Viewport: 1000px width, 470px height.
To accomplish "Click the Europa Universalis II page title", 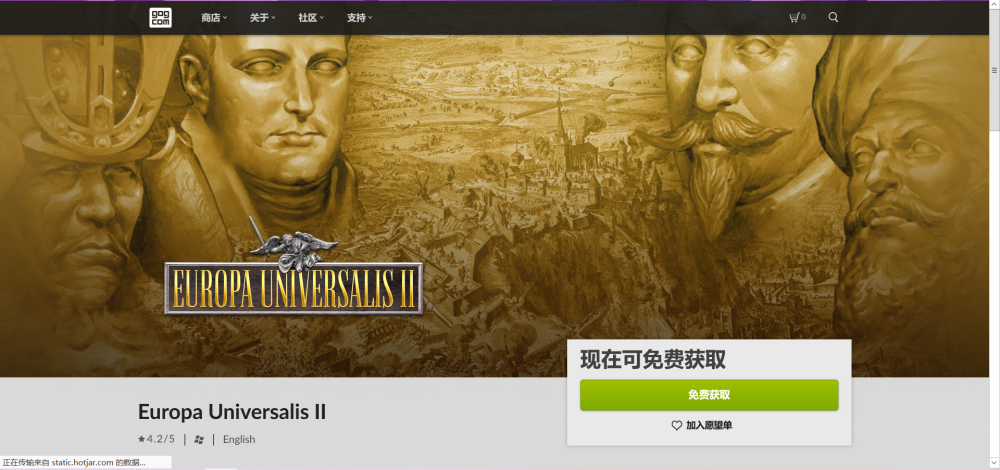I will pos(232,412).
